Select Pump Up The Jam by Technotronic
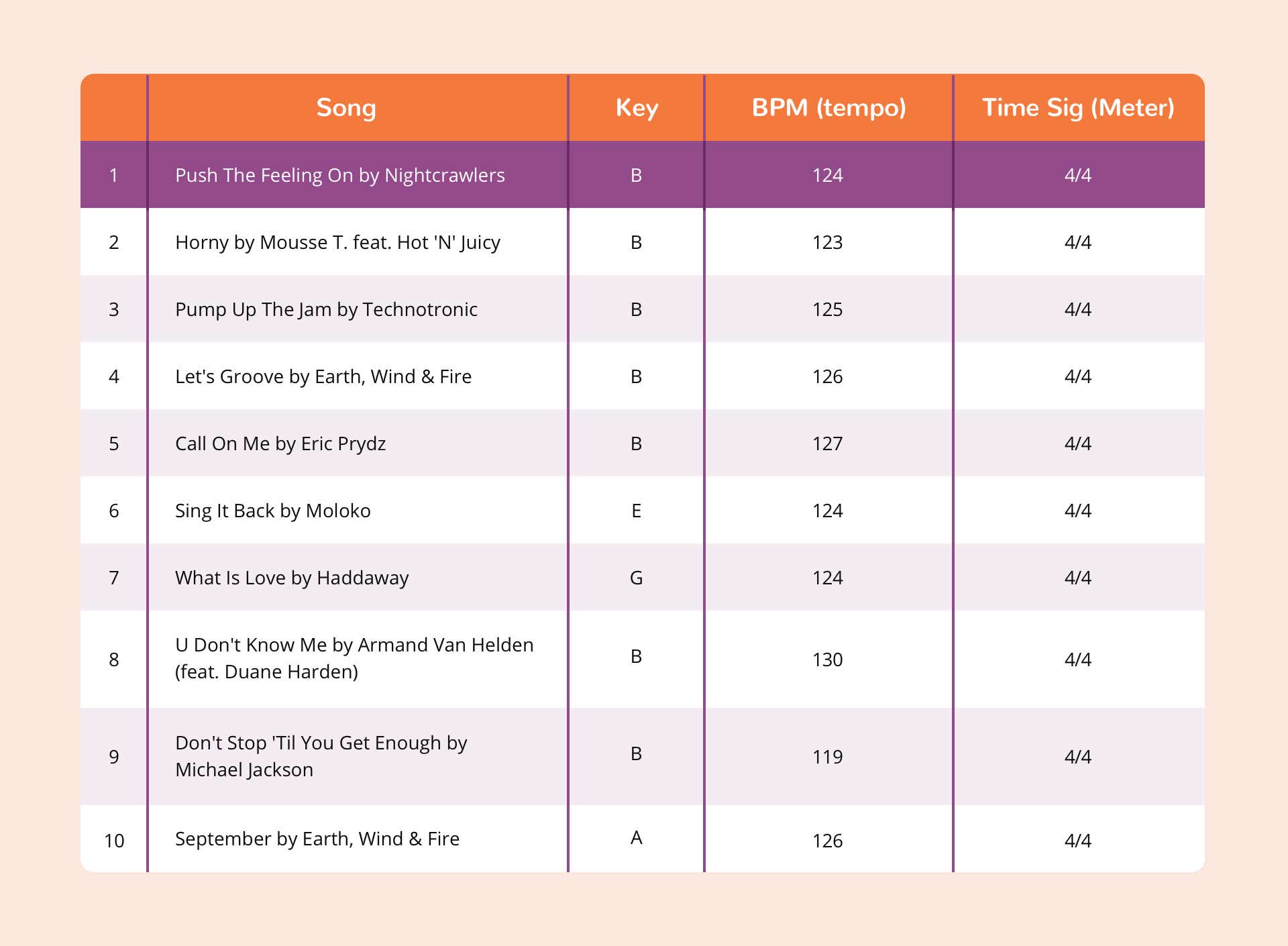The height and width of the screenshot is (946, 1288). click(326, 309)
